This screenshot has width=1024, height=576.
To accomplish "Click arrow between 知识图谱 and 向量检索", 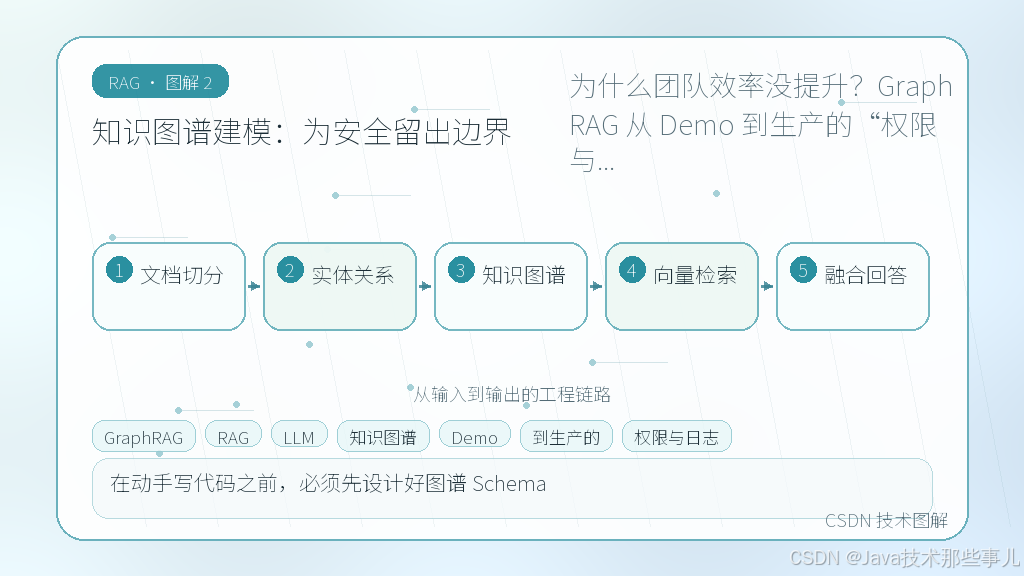I will click(596, 286).
